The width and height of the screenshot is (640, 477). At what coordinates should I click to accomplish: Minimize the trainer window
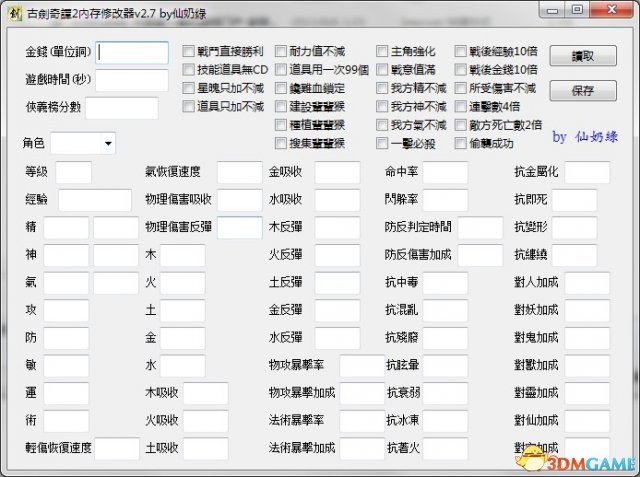coord(552,10)
